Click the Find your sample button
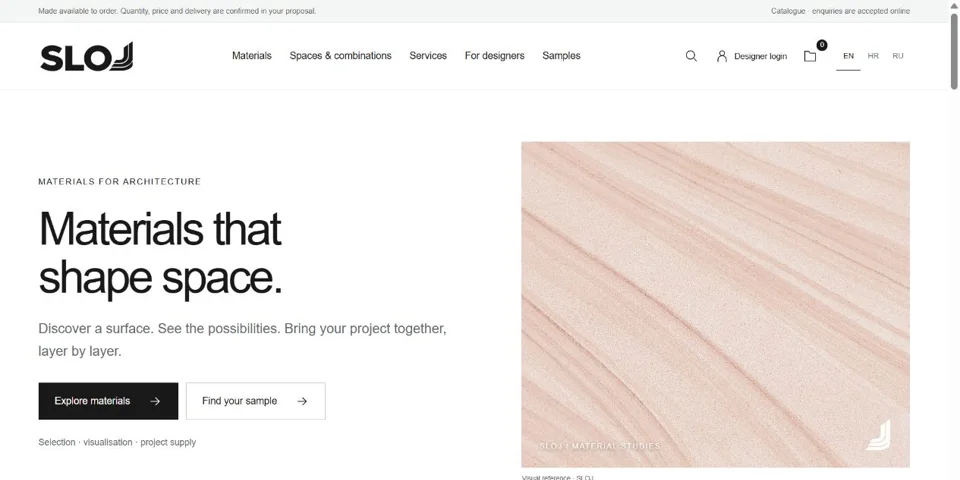 coord(256,401)
